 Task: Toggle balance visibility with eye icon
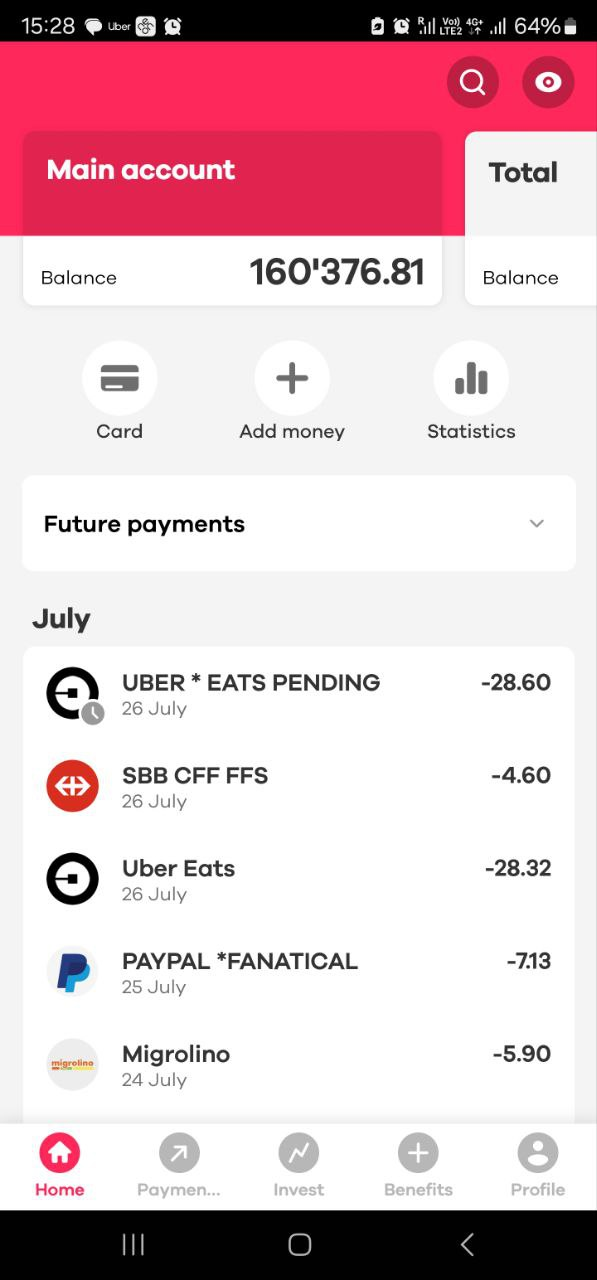click(548, 82)
